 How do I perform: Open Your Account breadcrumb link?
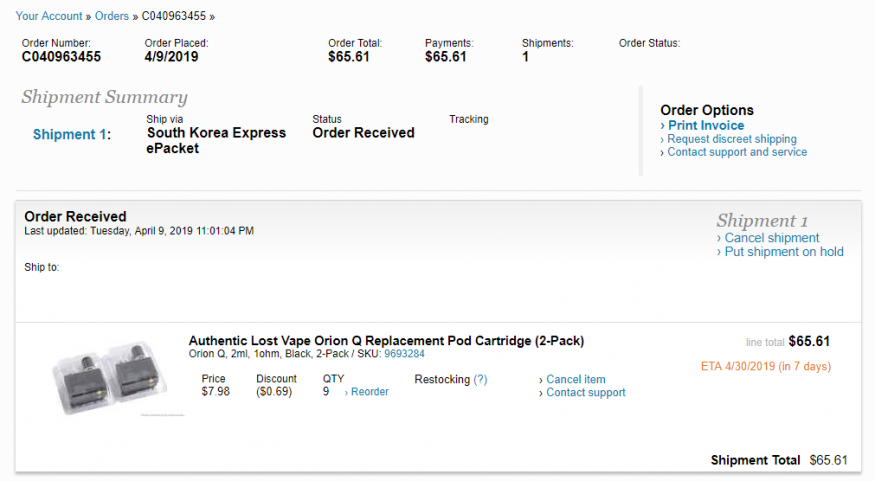49,16
